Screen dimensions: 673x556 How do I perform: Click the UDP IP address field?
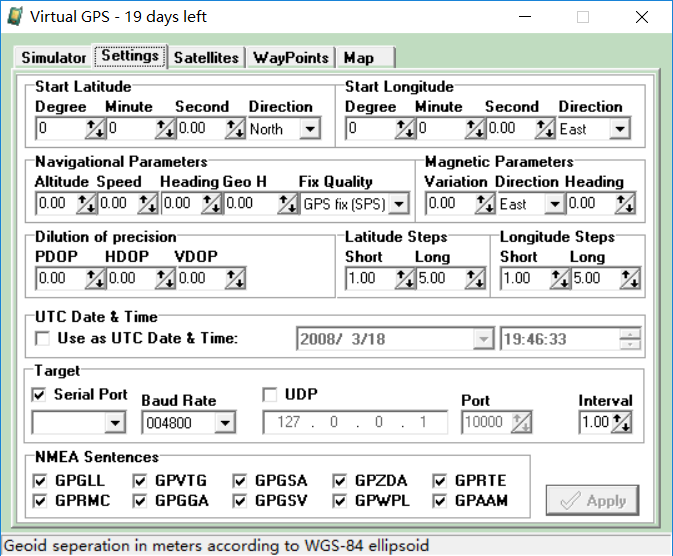(355, 422)
